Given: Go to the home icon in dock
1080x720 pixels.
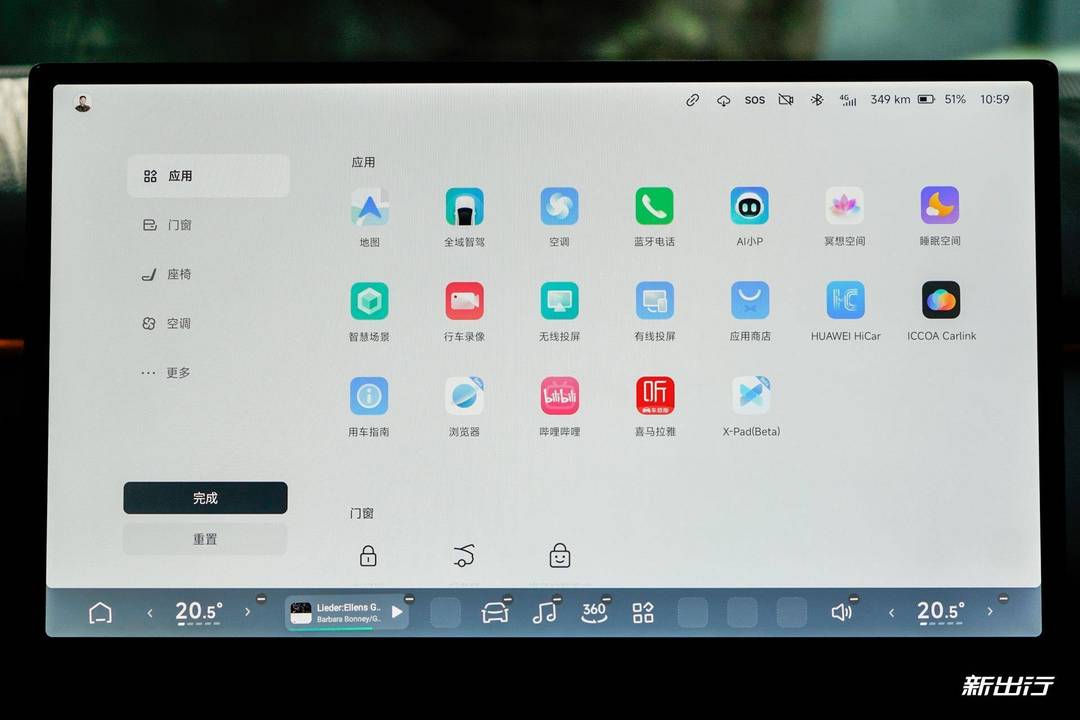Looking at the screenshot, I should pos(101,613).
